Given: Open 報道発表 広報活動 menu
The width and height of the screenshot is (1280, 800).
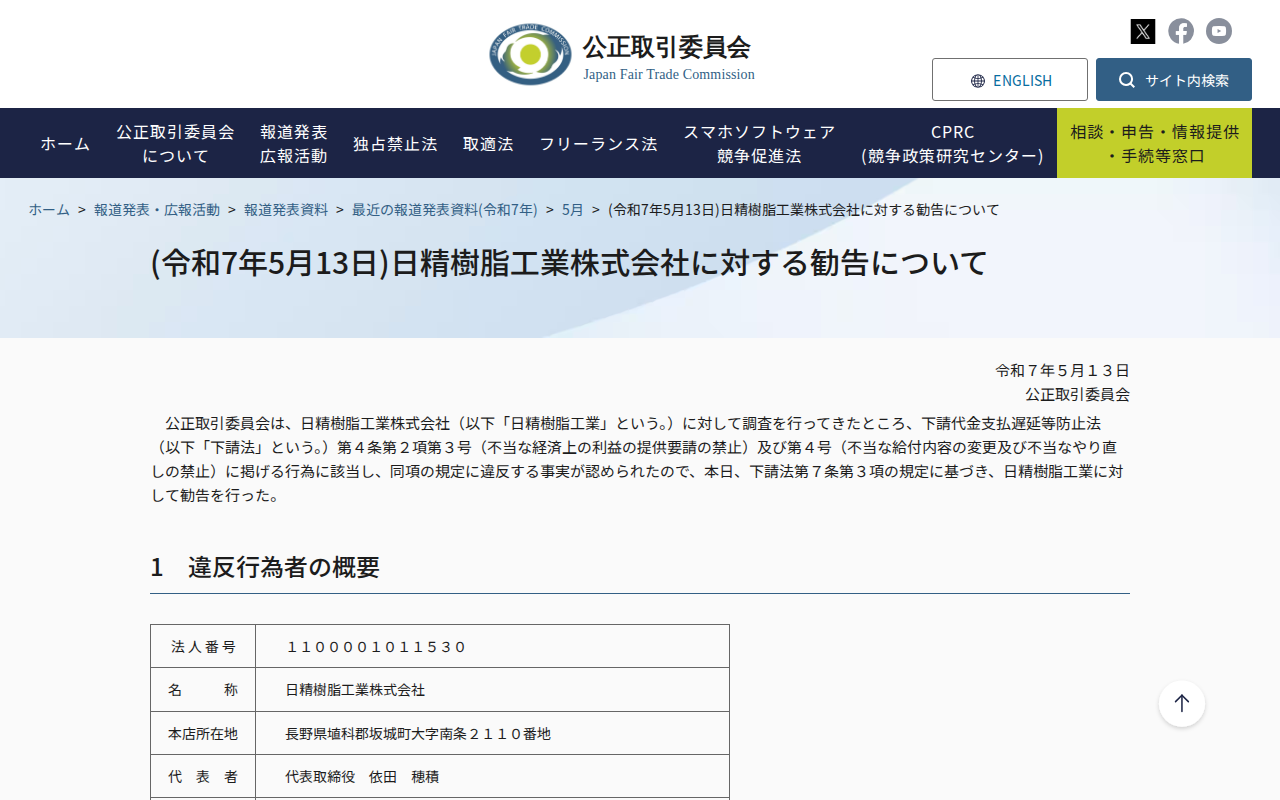Looking at the screenshot, I should point(294,144).
